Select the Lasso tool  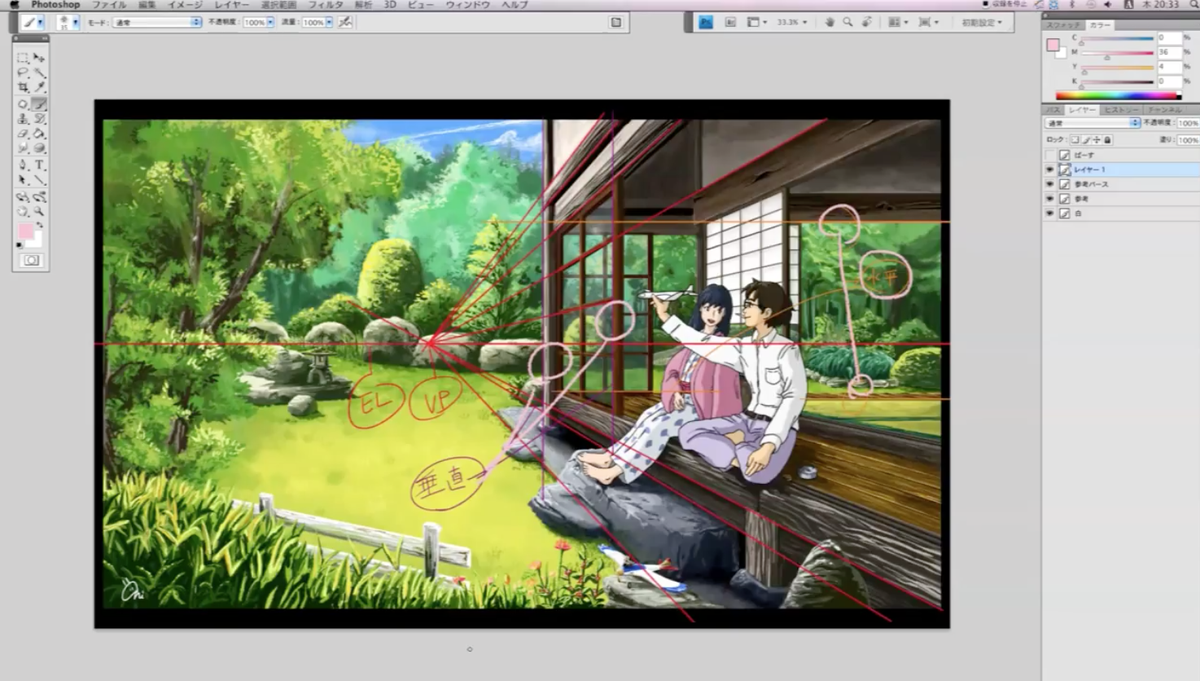coord(23,73)
